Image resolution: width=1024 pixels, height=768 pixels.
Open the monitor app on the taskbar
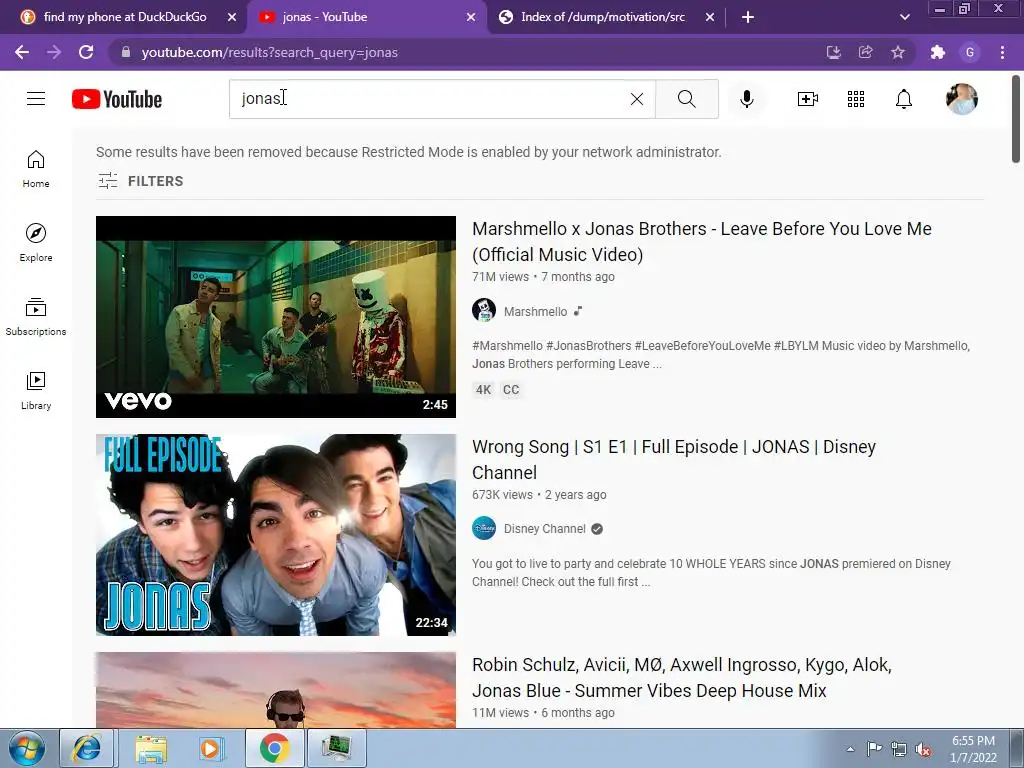[x=337, y=748]
